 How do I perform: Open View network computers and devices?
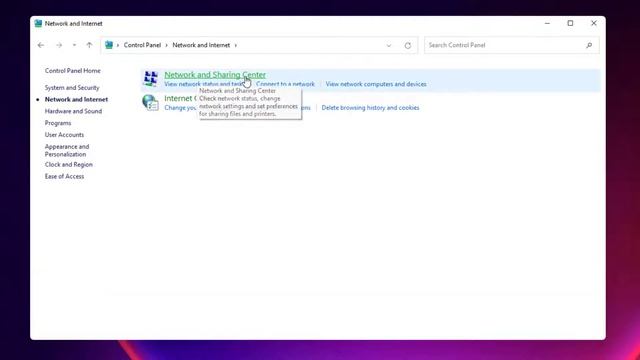(x=376, y=84)
